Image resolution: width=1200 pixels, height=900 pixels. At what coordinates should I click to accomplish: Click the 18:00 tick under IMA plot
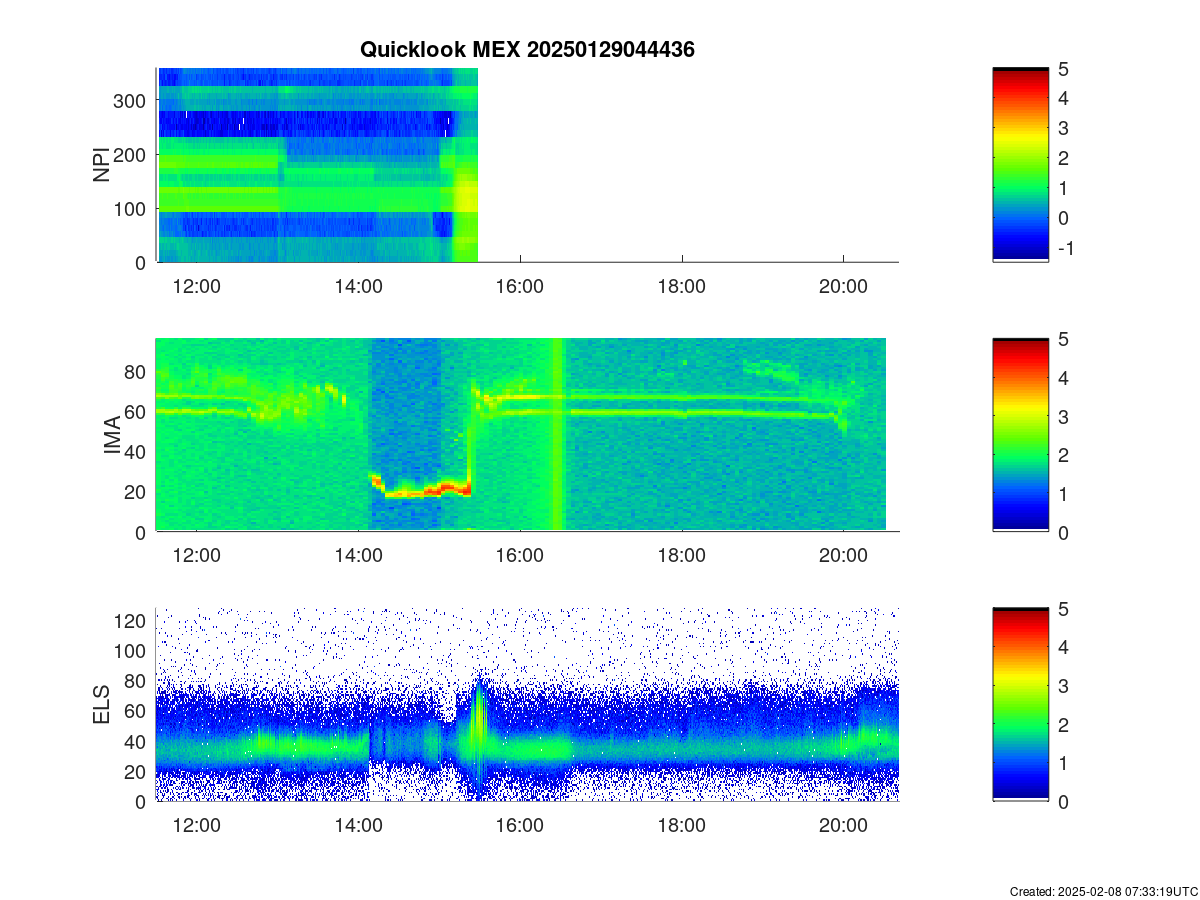click(x=682, y=556)
